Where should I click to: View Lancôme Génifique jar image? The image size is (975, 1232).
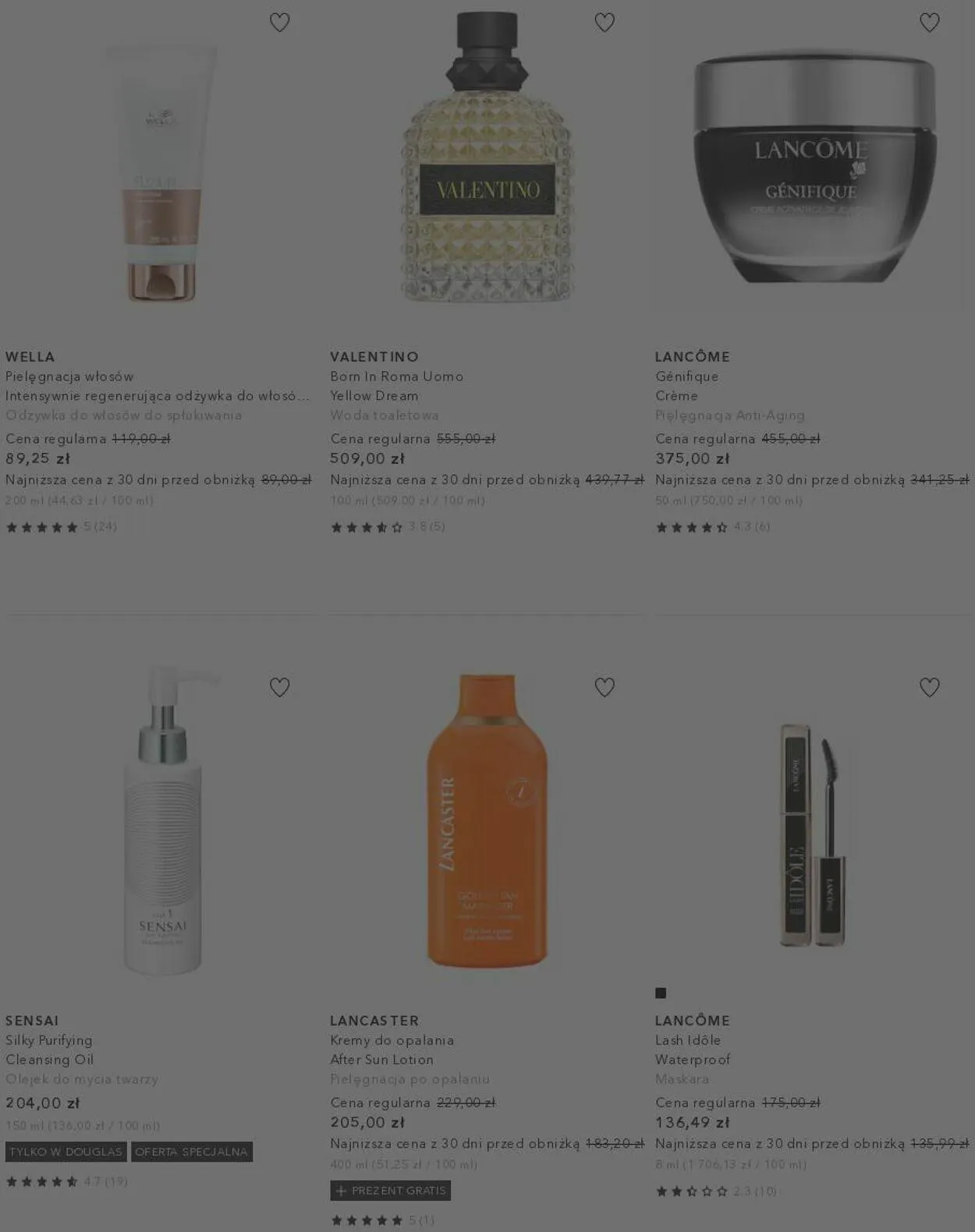pyautogui.click(x=814, y=168)
